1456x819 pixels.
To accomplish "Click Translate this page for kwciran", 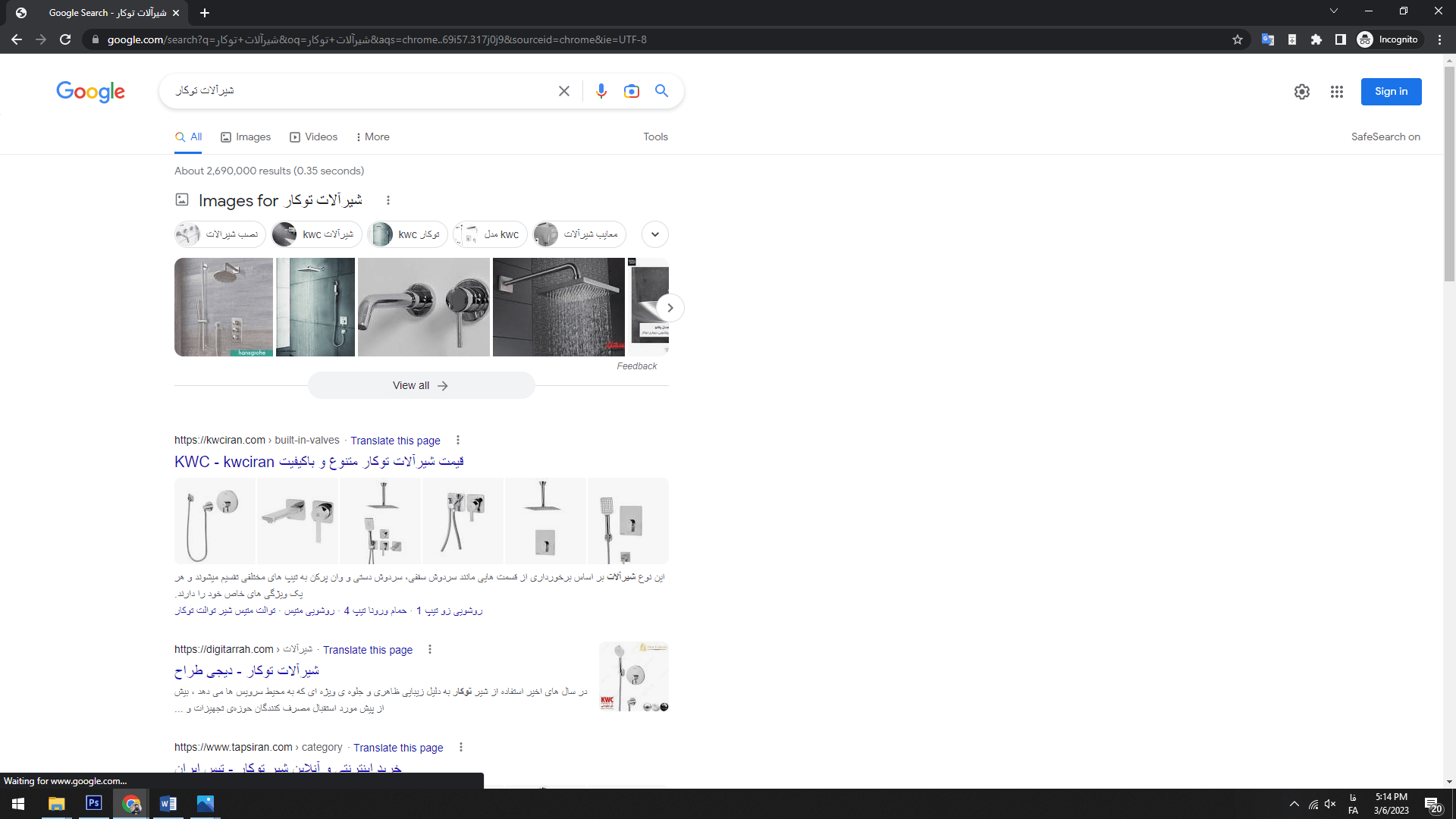I will point(395,441).
